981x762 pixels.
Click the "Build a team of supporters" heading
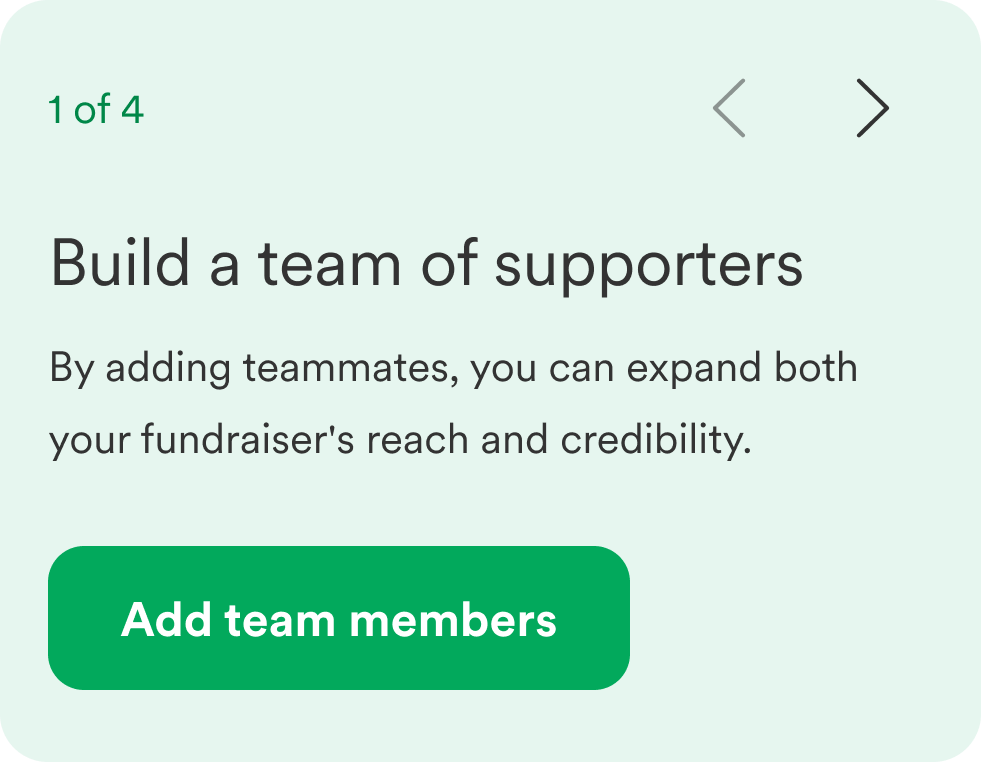(x=426, y=264)
